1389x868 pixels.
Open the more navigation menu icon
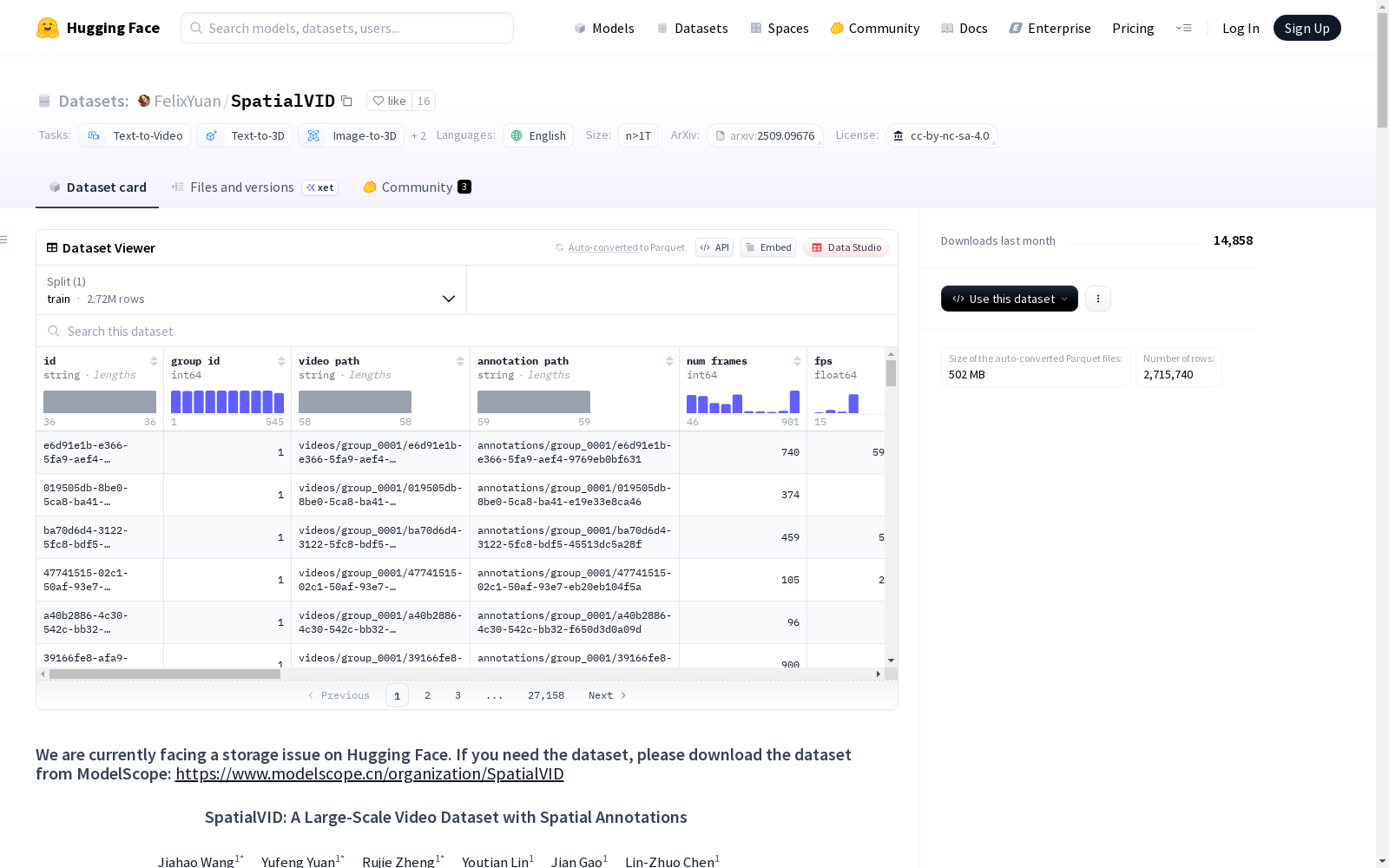tap(1183, 28)
